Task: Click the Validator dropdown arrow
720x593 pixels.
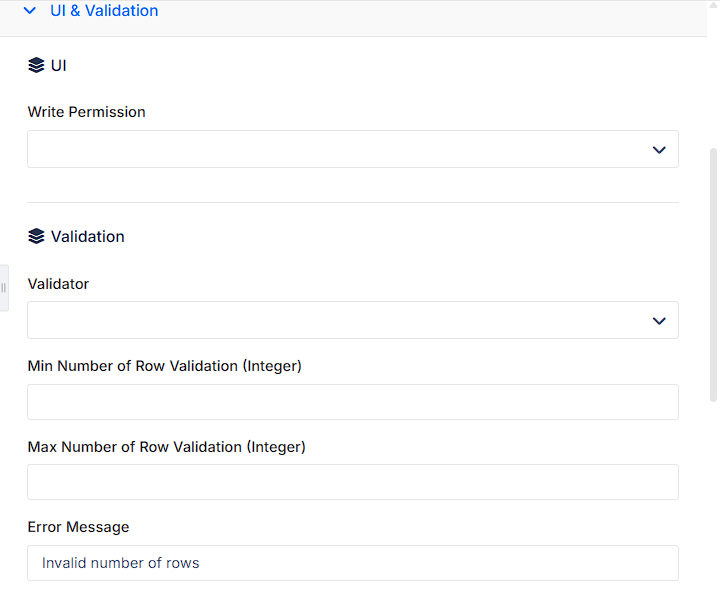Action: 659,321
